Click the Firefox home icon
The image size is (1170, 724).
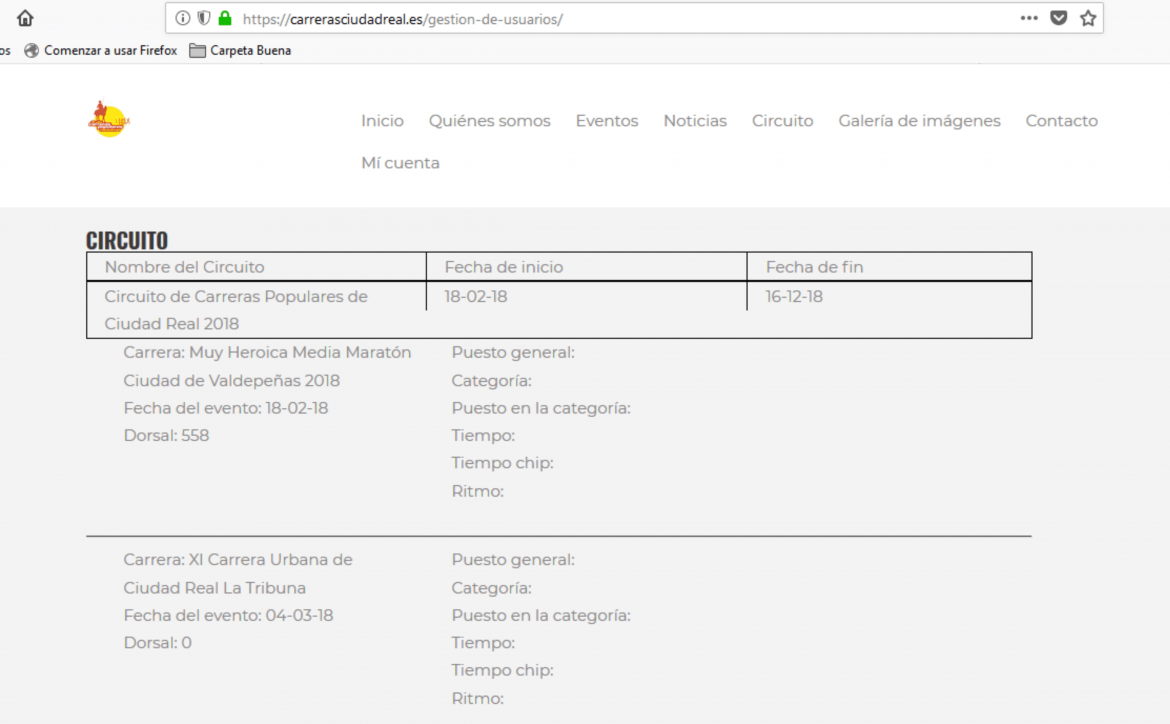point(25,18)
